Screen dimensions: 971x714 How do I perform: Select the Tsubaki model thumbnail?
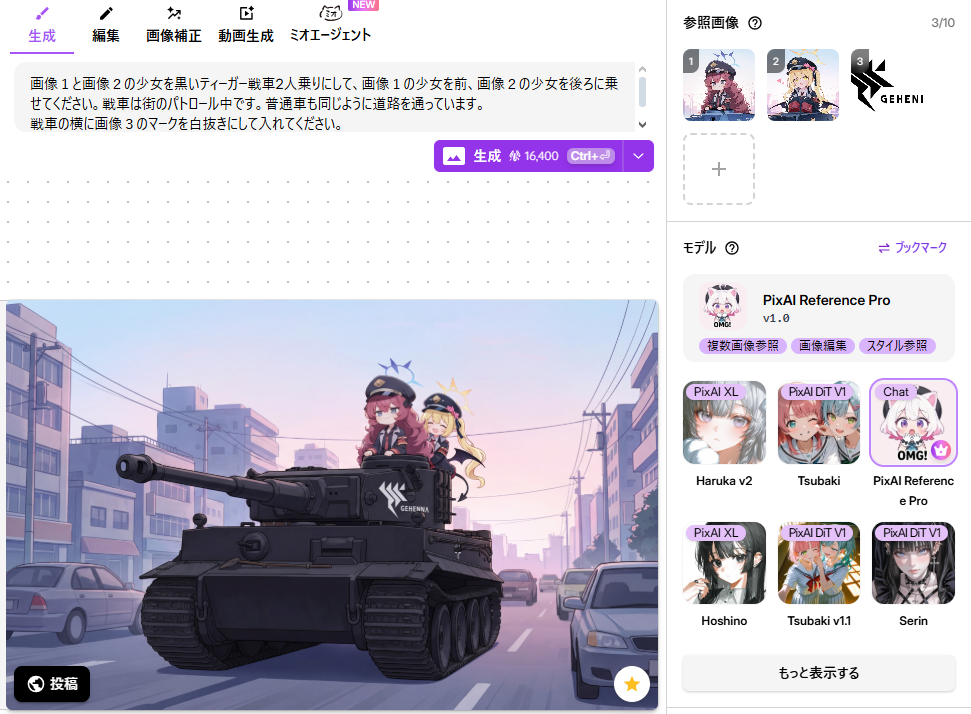pos(819,423)
